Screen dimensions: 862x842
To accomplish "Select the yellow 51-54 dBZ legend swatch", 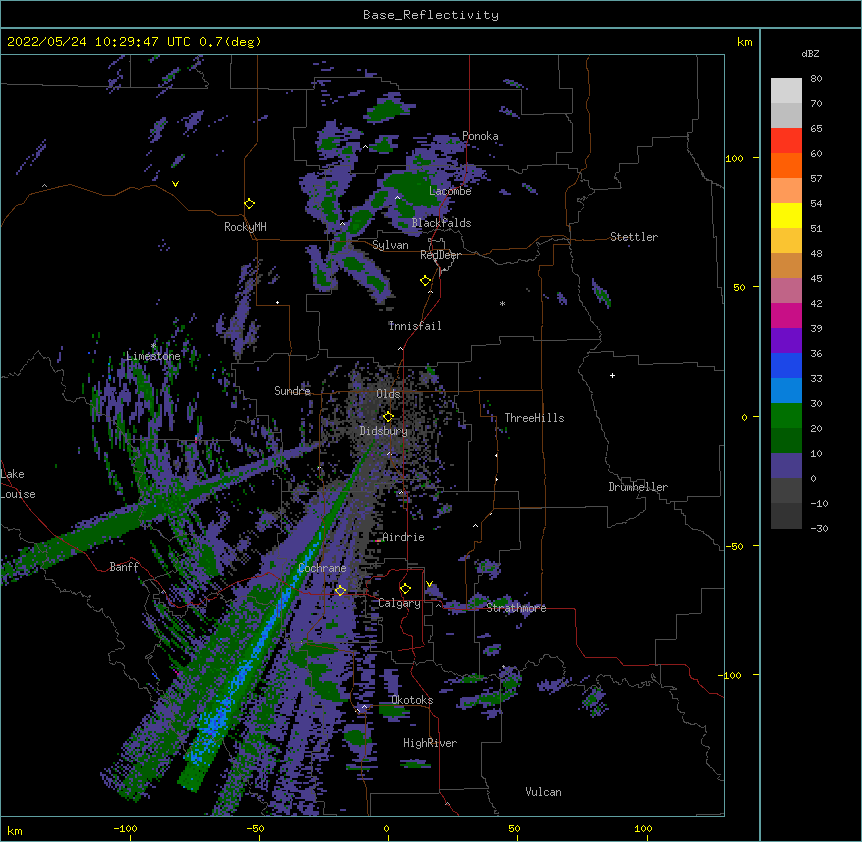I will point(786,215).
